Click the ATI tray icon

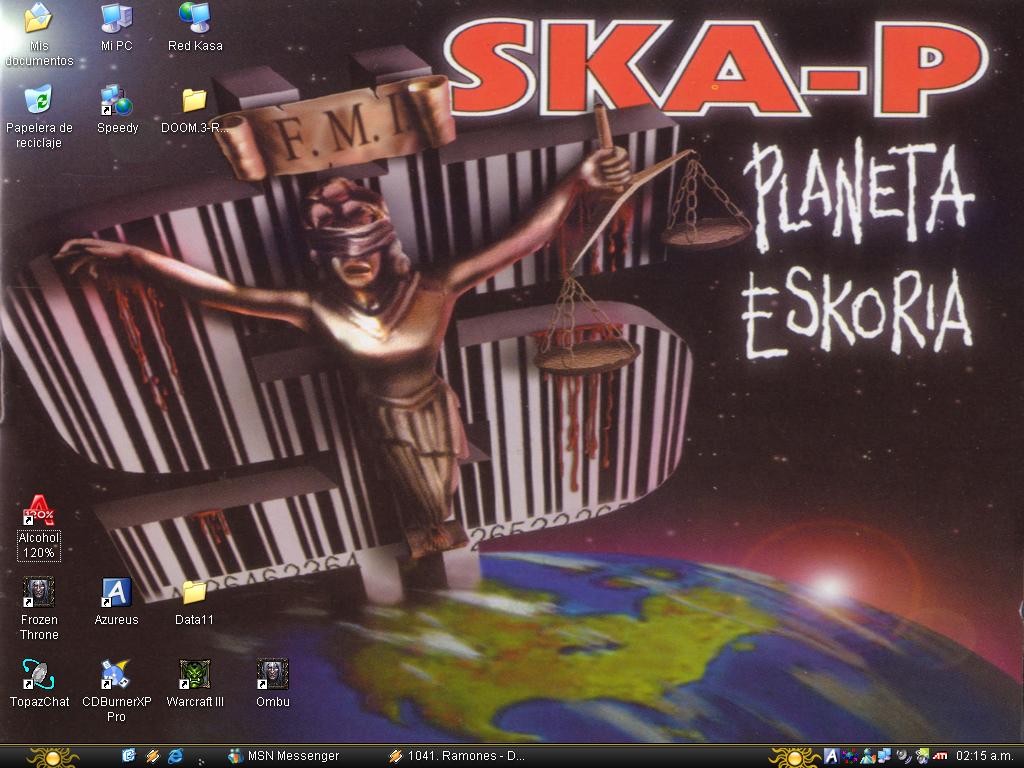coord(940,756)
